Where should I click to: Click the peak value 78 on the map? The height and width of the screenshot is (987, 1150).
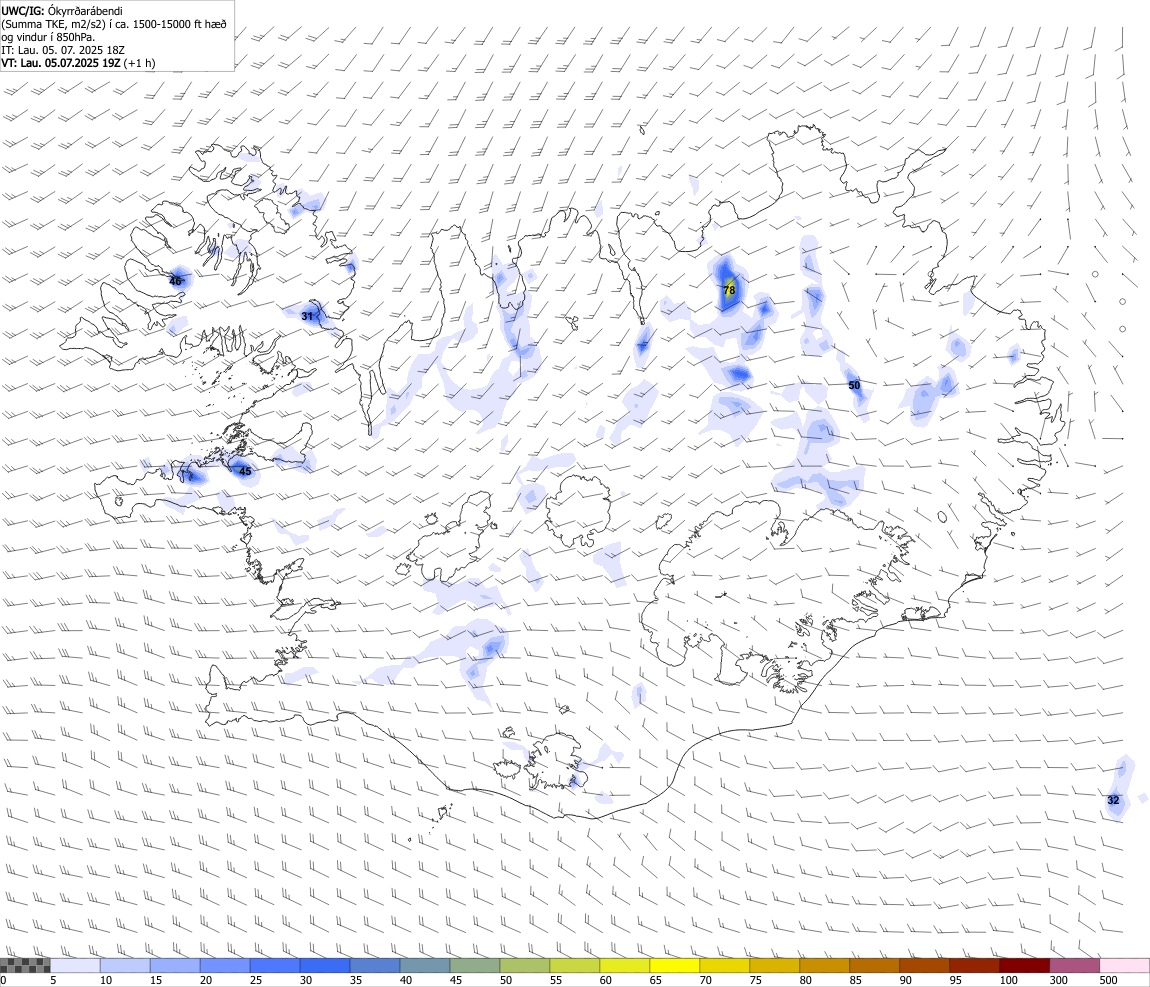click(x=729, y=290)
